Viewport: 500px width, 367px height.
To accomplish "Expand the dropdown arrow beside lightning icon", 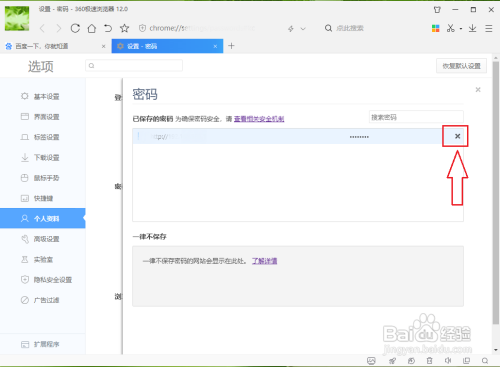I will [303, 29].
